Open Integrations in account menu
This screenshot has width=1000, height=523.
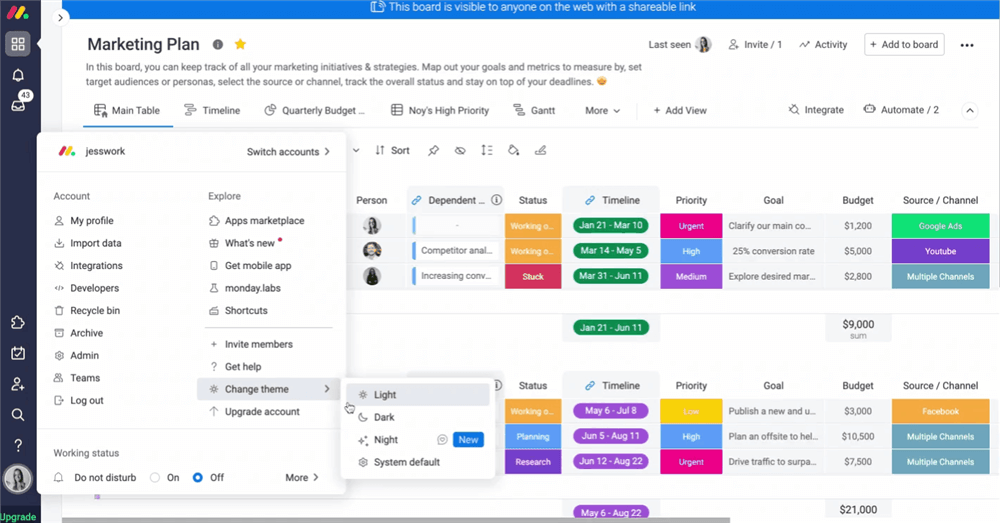89,265
